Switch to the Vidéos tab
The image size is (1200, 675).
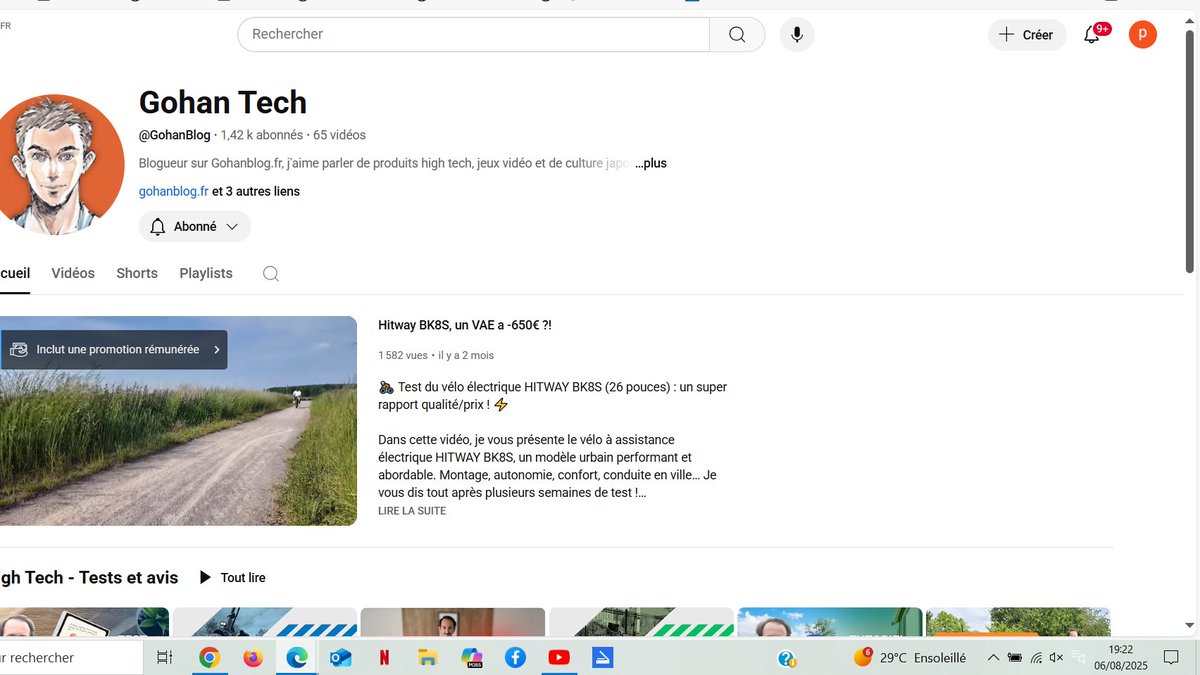coord(73,273)
